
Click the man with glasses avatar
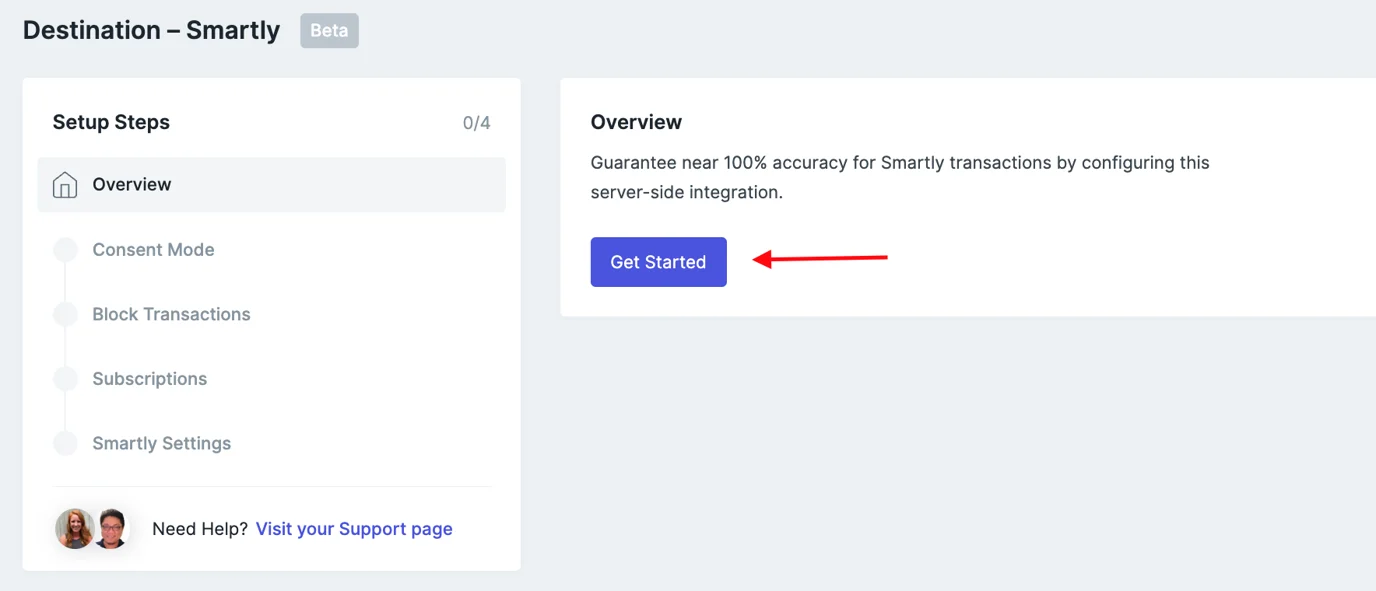(111, 529)
